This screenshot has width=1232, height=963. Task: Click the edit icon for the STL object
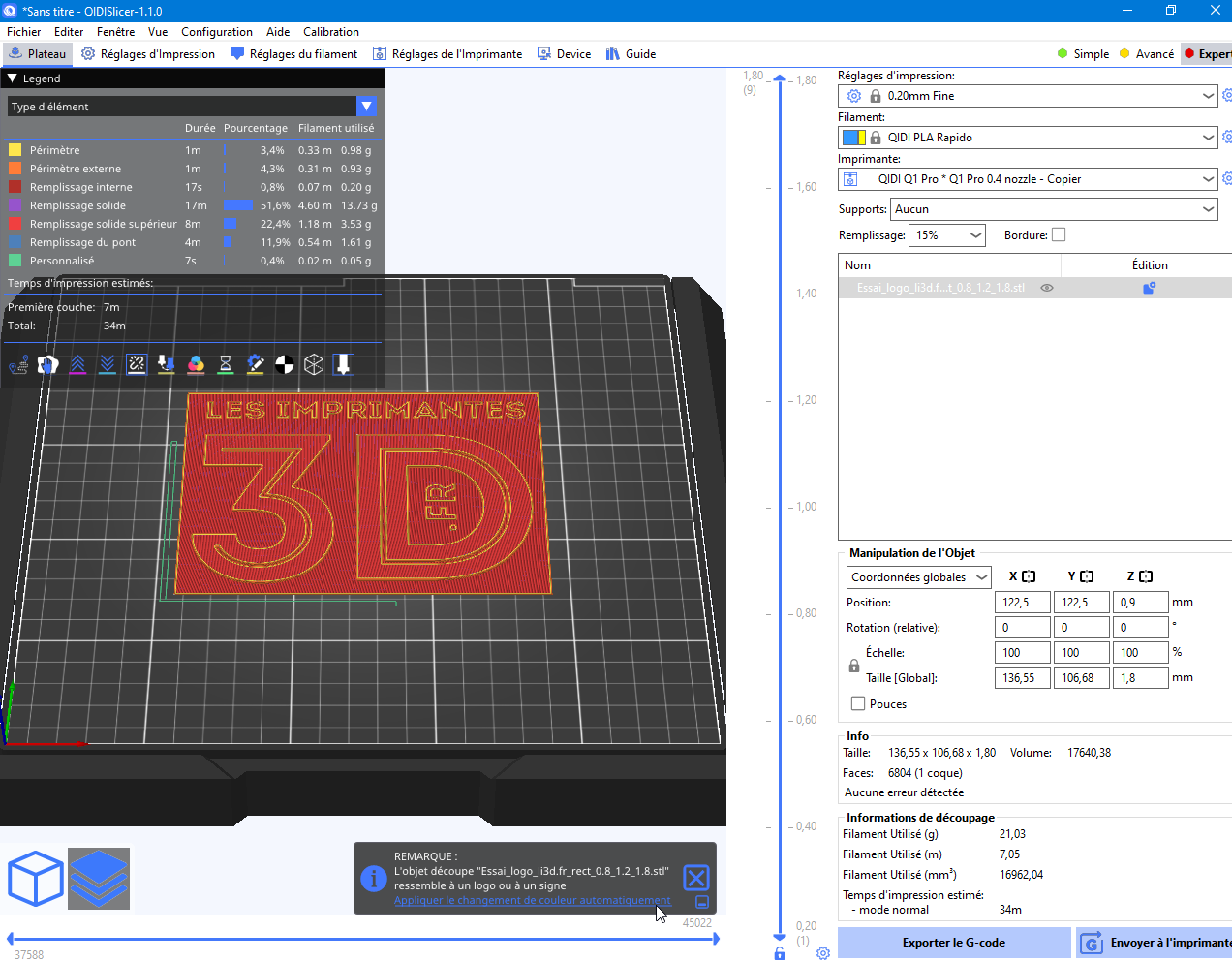click(x=1149, y=288)
